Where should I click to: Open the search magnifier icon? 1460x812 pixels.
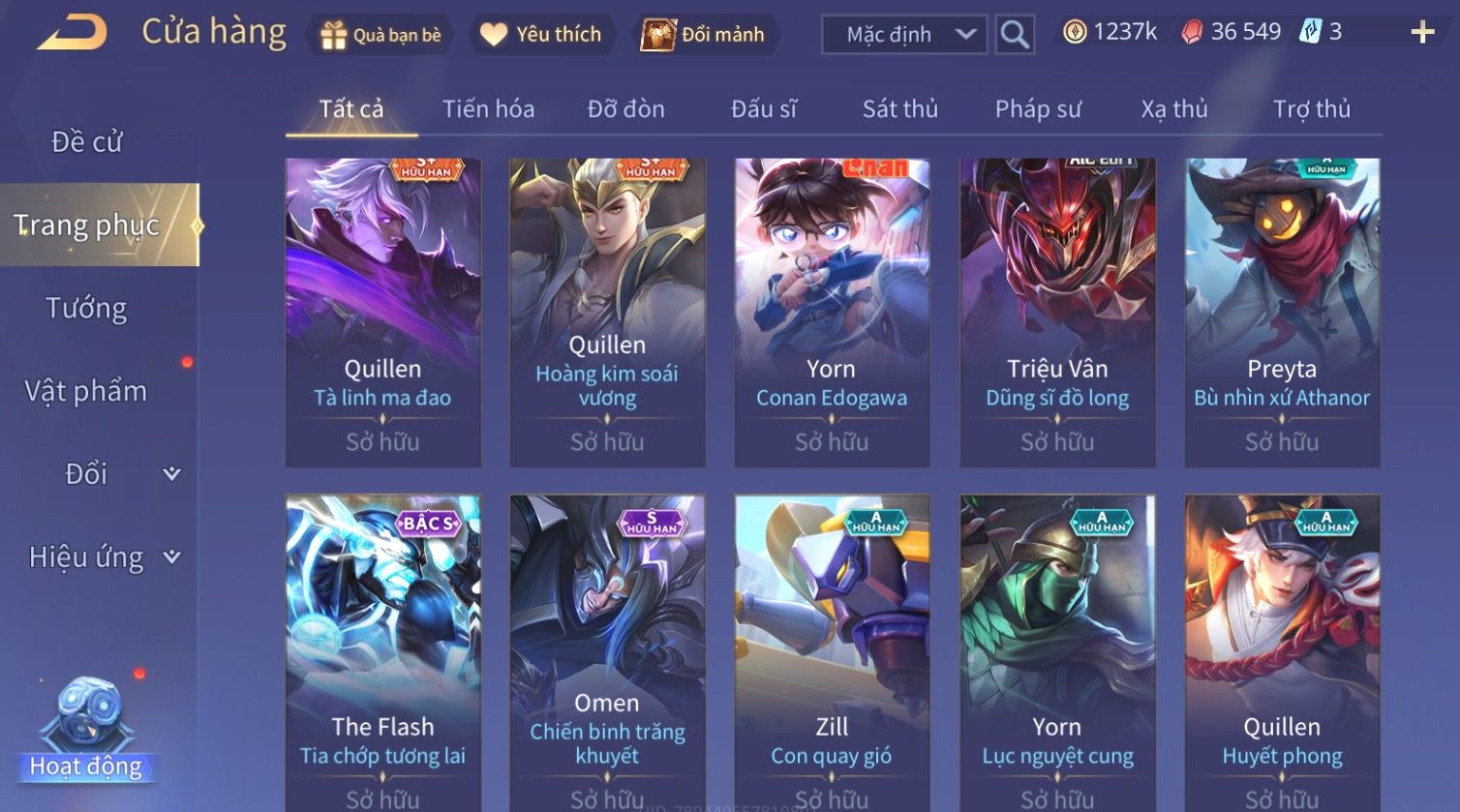pos(1015,34)
